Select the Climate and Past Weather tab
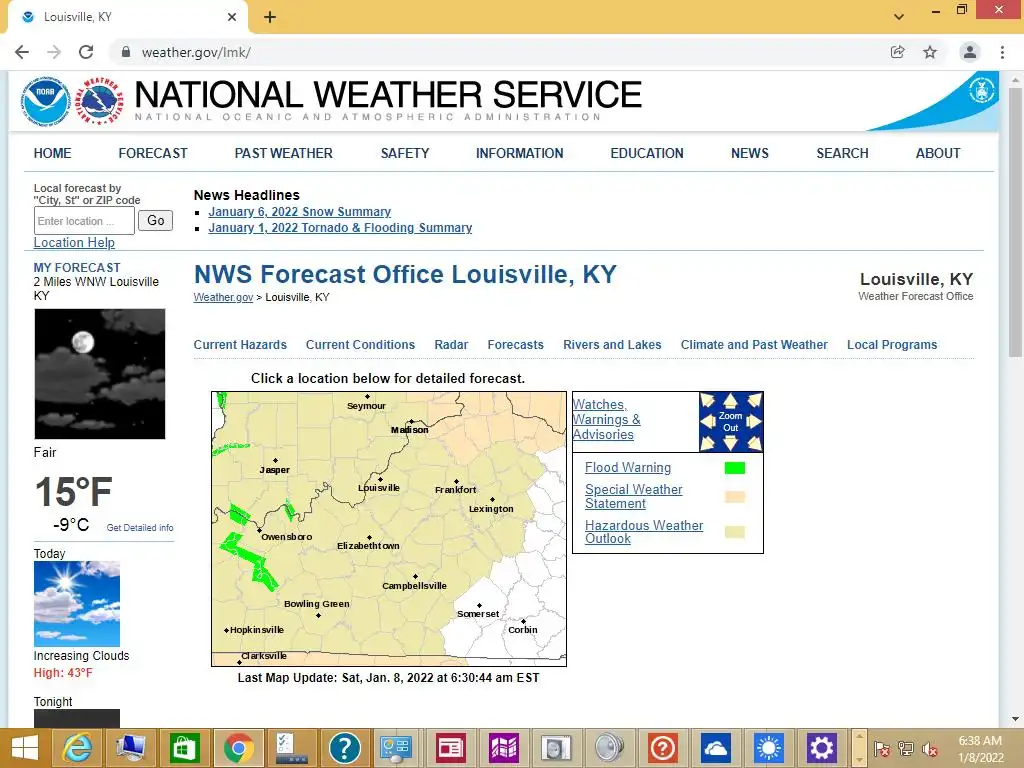Image resolution: width=1024 pixels, height=768 pixels. pyautogui.click(x=754, y=345)
